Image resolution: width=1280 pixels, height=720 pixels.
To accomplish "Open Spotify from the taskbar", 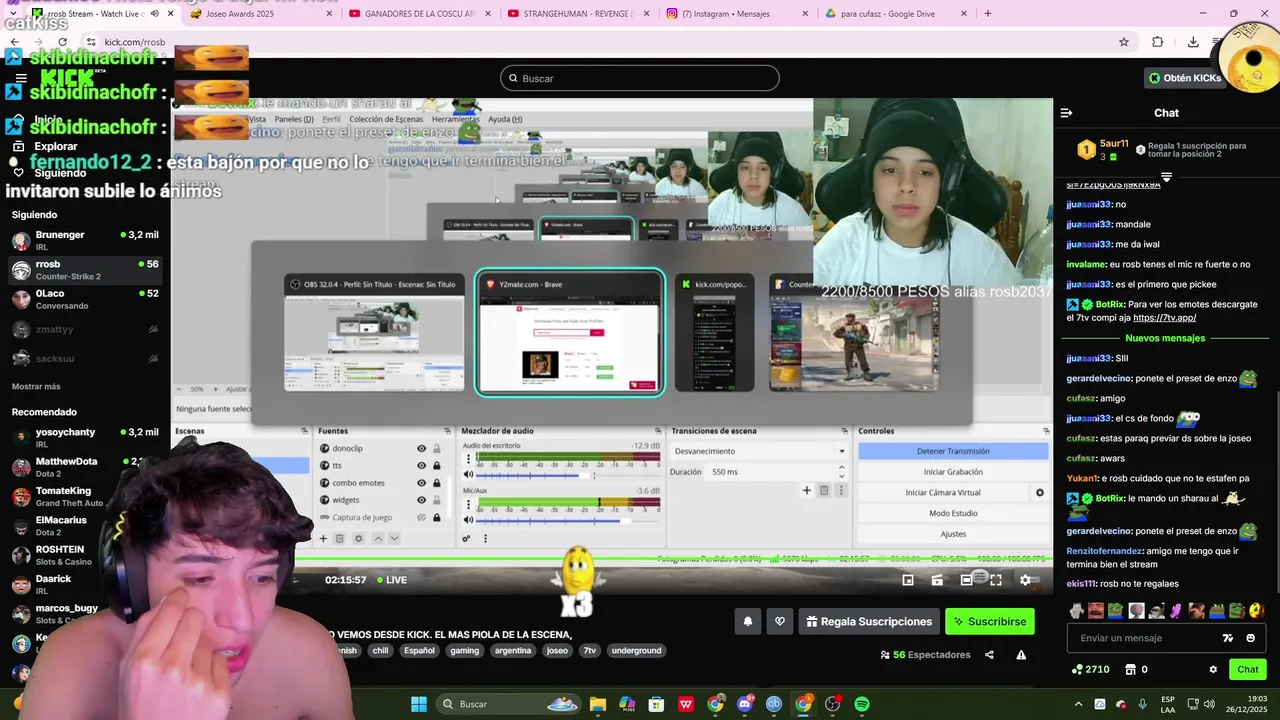I will click(x=862, y=704).
